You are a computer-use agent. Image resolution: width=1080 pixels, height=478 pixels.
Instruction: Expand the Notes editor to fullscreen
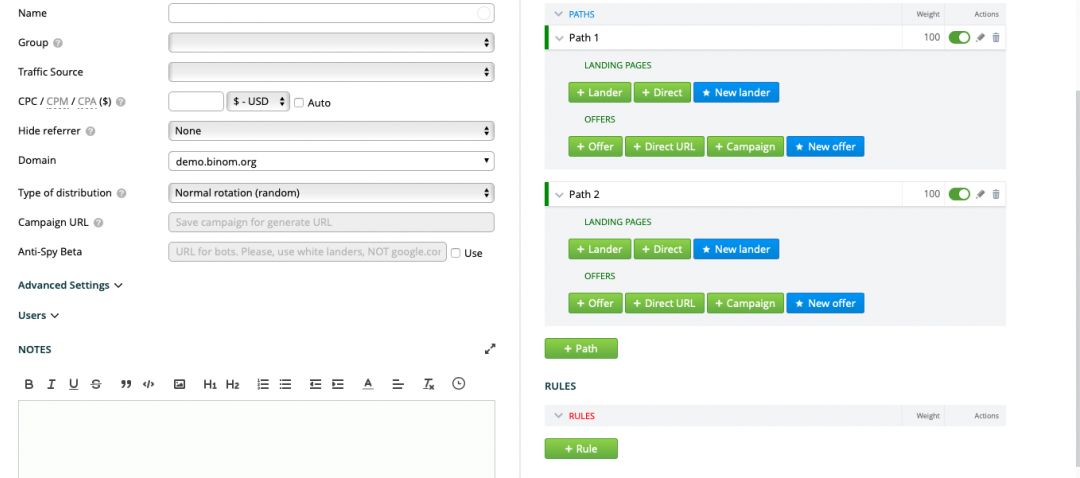tap(489, 349)
